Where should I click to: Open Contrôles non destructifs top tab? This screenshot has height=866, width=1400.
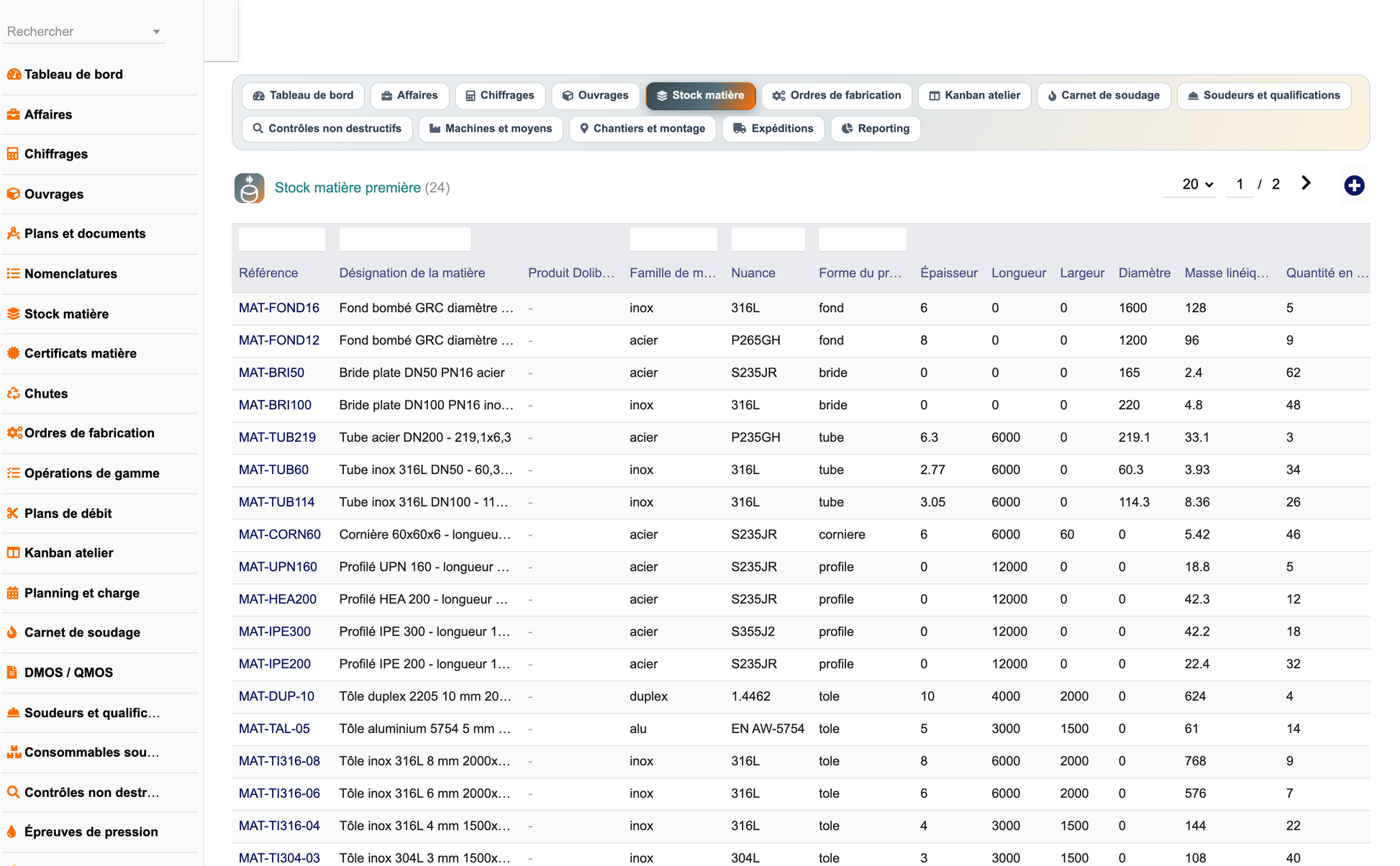point(327,129)
